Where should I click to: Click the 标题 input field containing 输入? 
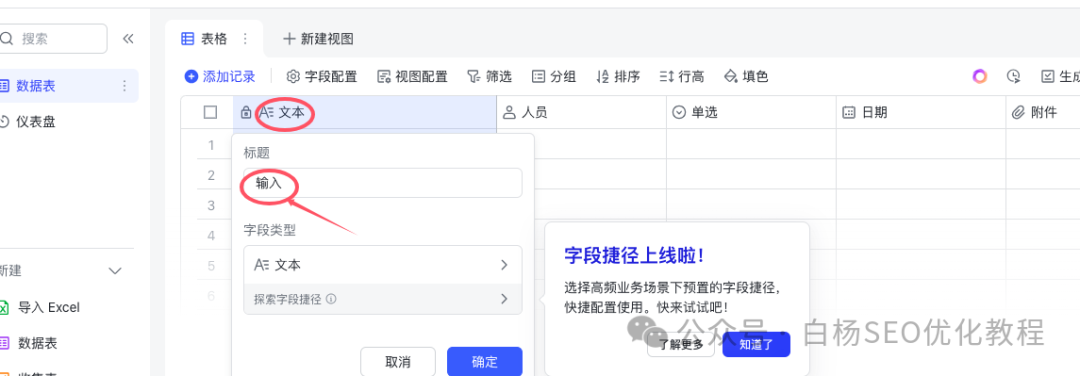383,183
